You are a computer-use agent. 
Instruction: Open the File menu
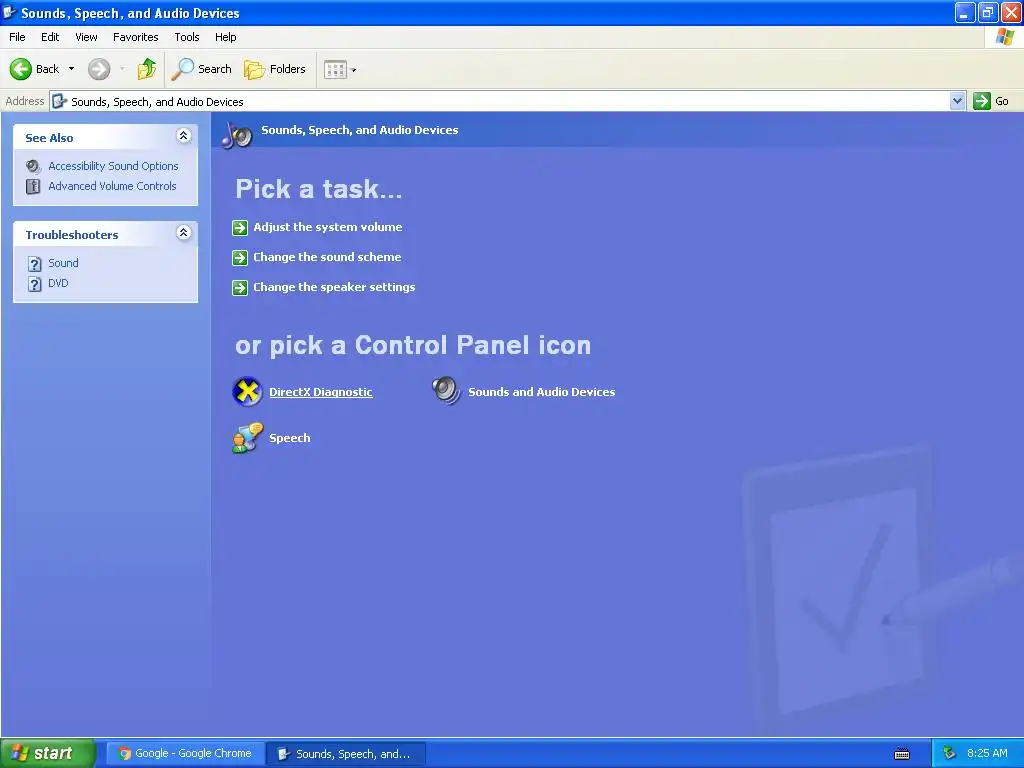tap(17, 37)
